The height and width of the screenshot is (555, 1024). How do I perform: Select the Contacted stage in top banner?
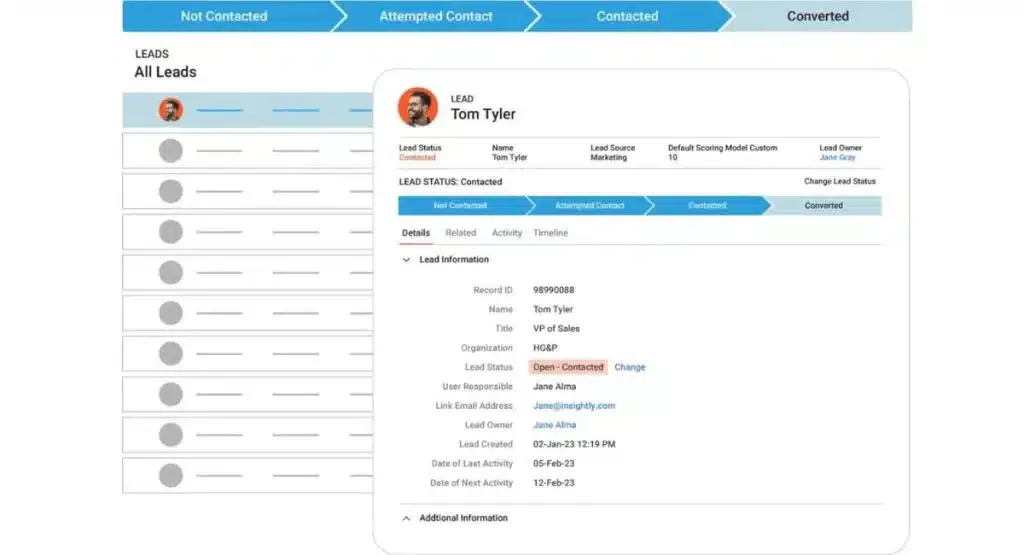pyautogui.click(x=627, y=16)
